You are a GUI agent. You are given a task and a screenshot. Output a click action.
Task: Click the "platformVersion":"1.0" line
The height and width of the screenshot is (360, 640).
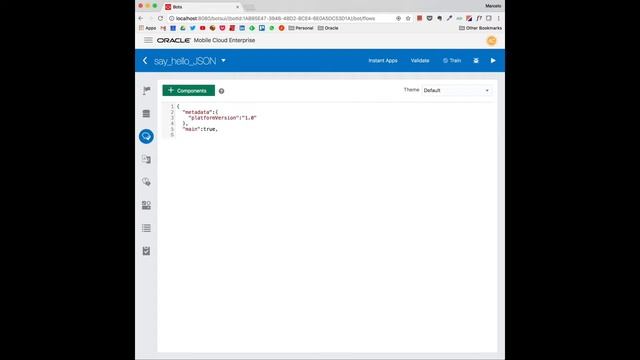222,118
